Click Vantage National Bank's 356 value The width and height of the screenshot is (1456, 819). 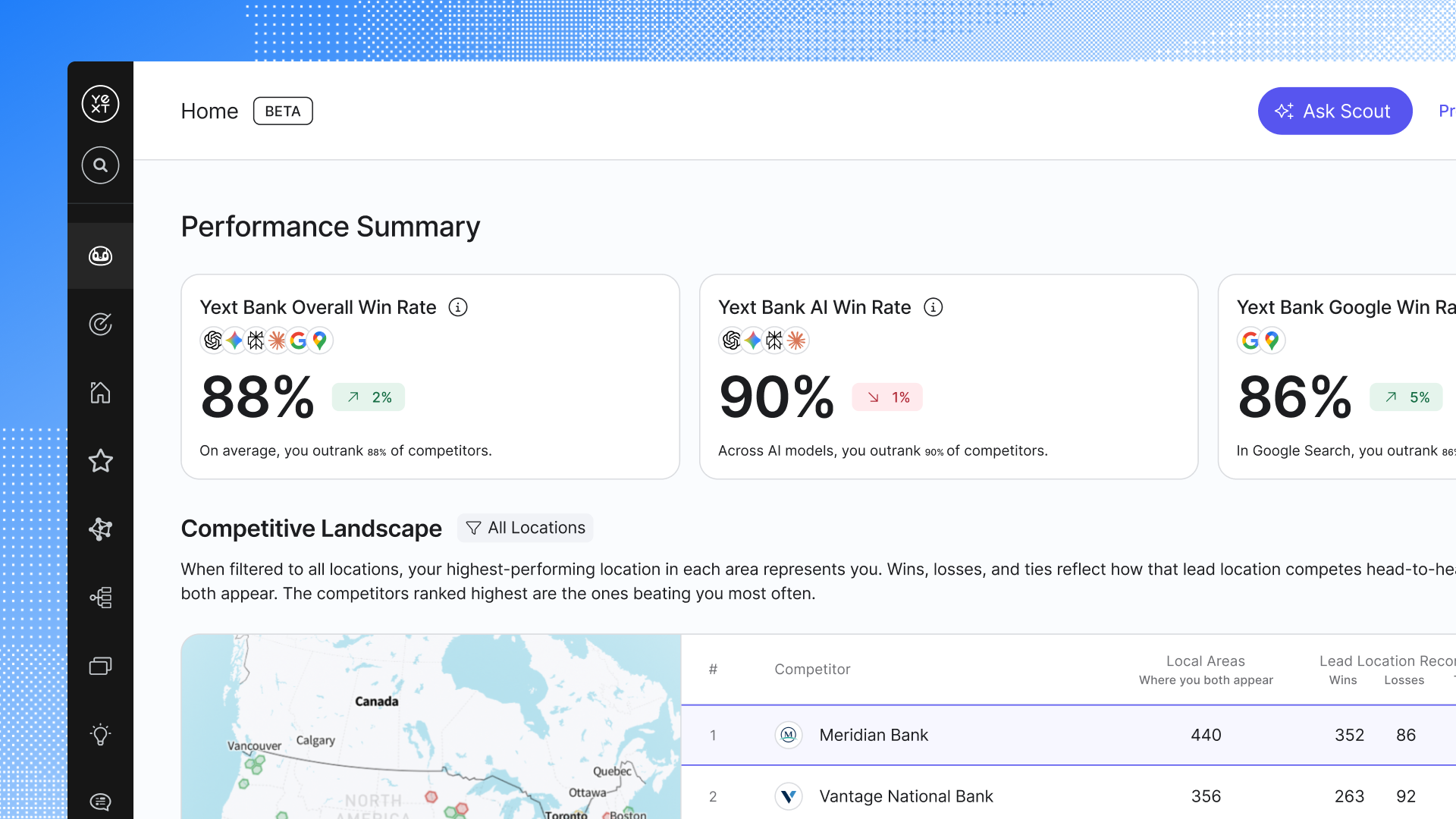1206,796
